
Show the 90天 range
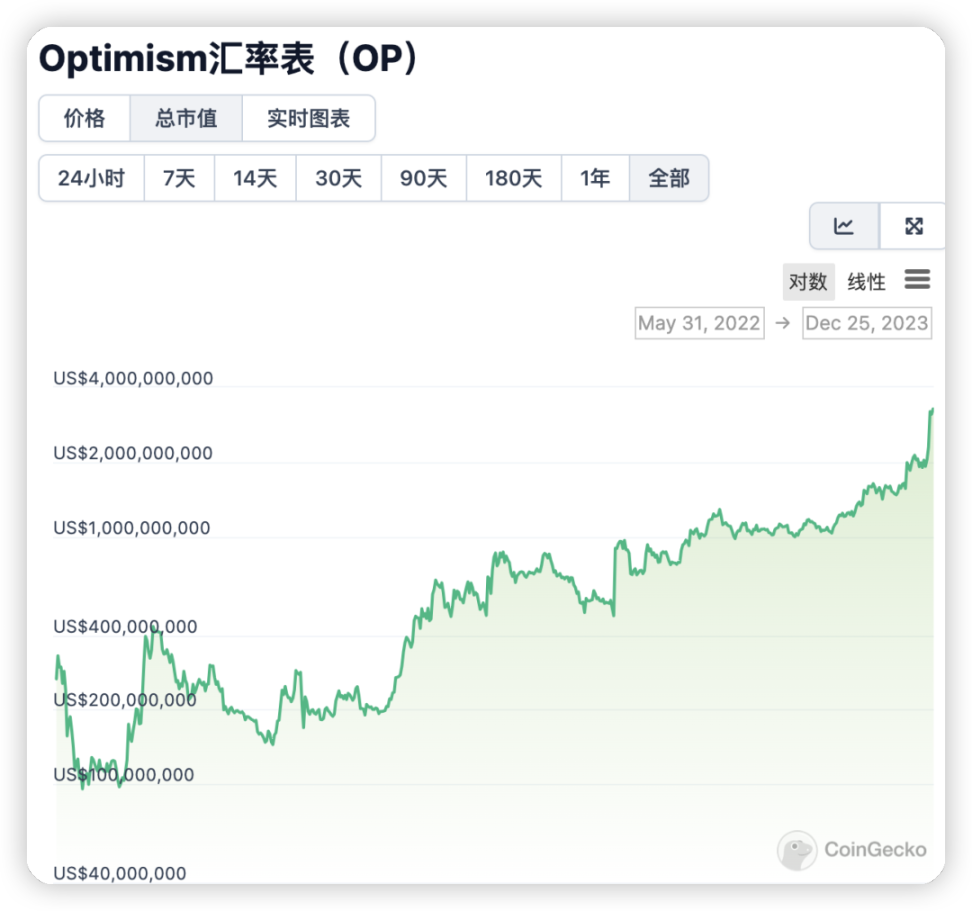pyautogui.click(x=423, y=178)
